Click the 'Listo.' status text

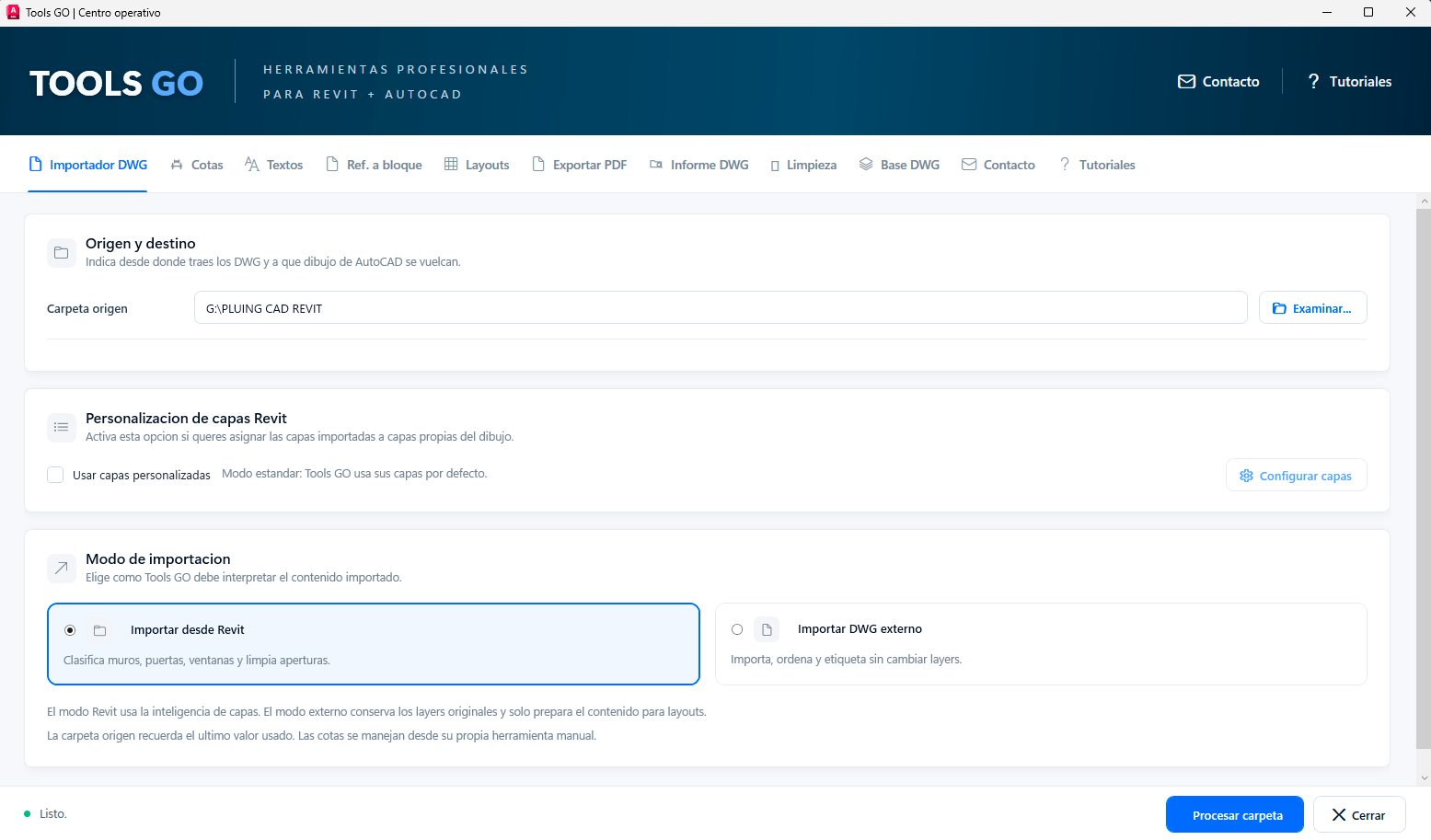53,814
